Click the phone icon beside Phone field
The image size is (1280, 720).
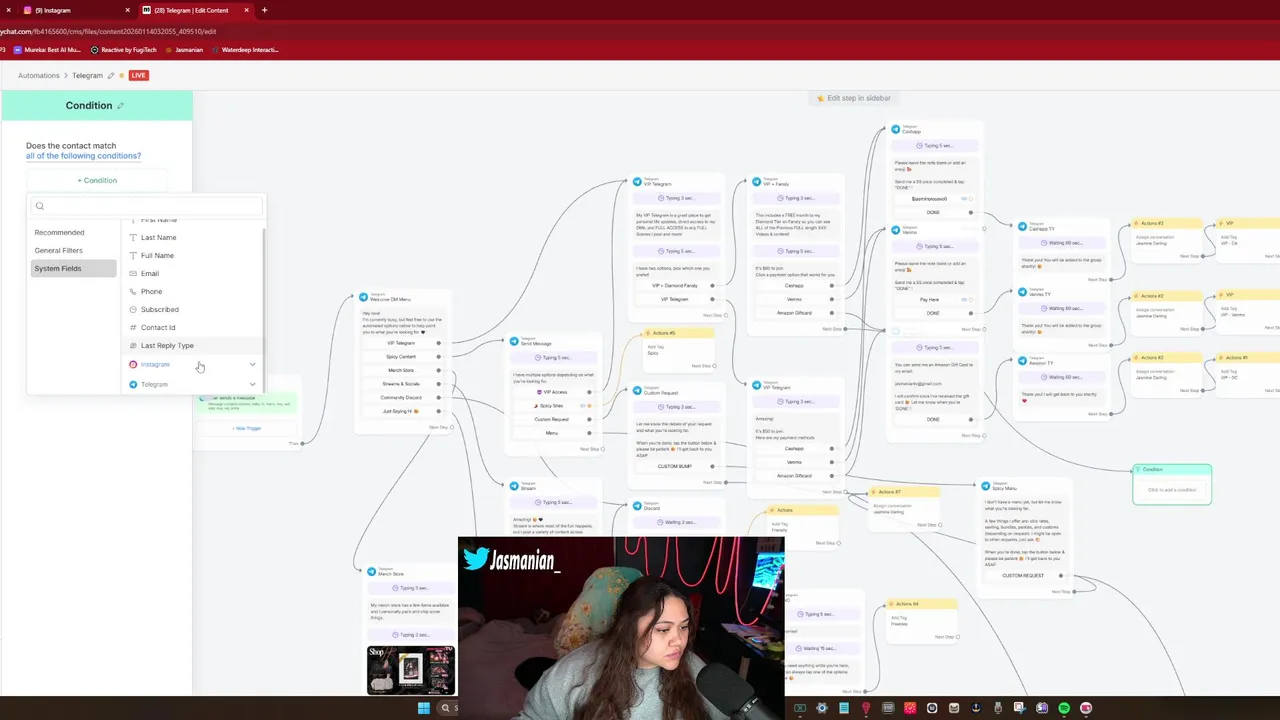click(x=133, y=292)
